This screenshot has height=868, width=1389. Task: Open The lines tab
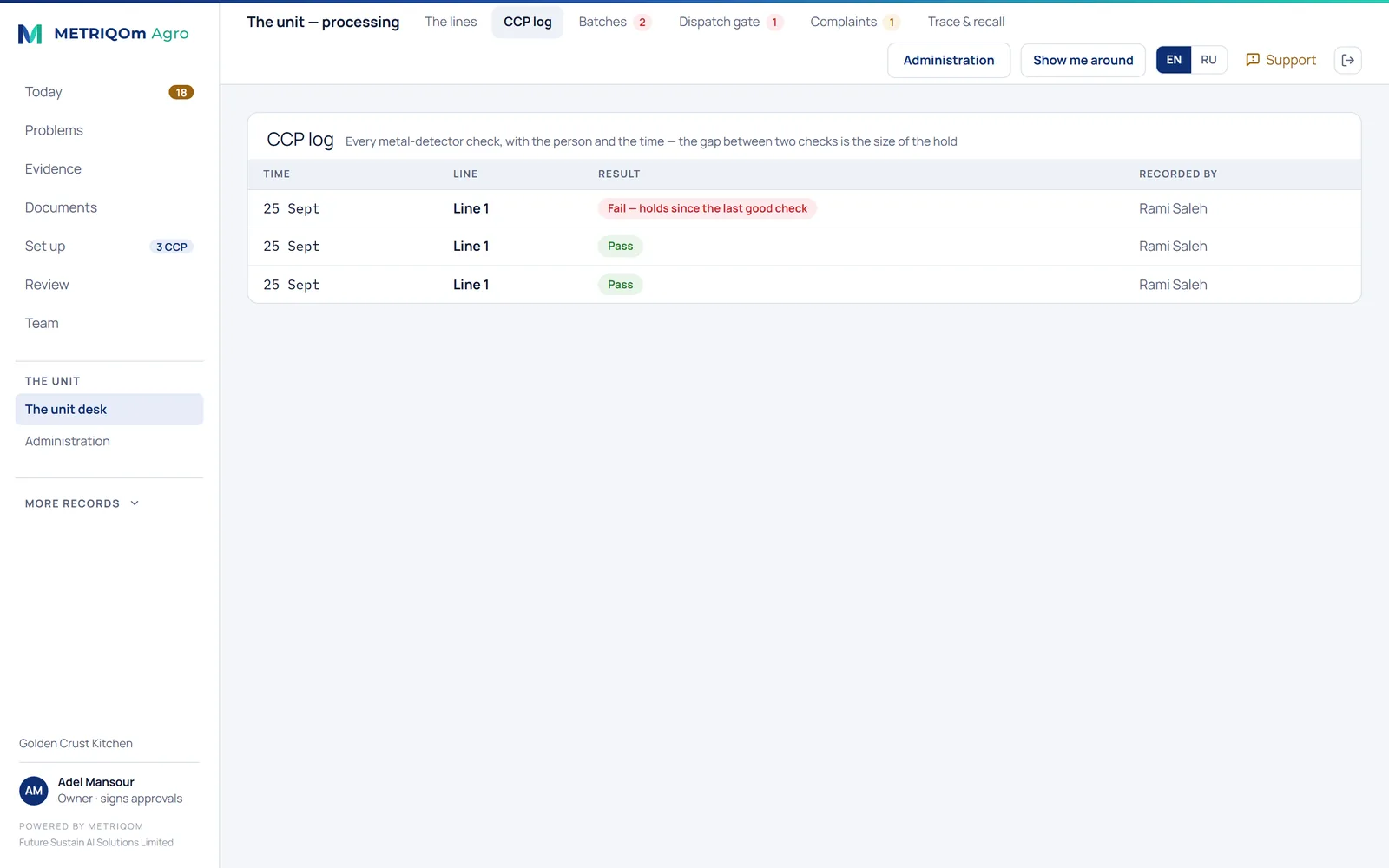click(x=451, y=22)
